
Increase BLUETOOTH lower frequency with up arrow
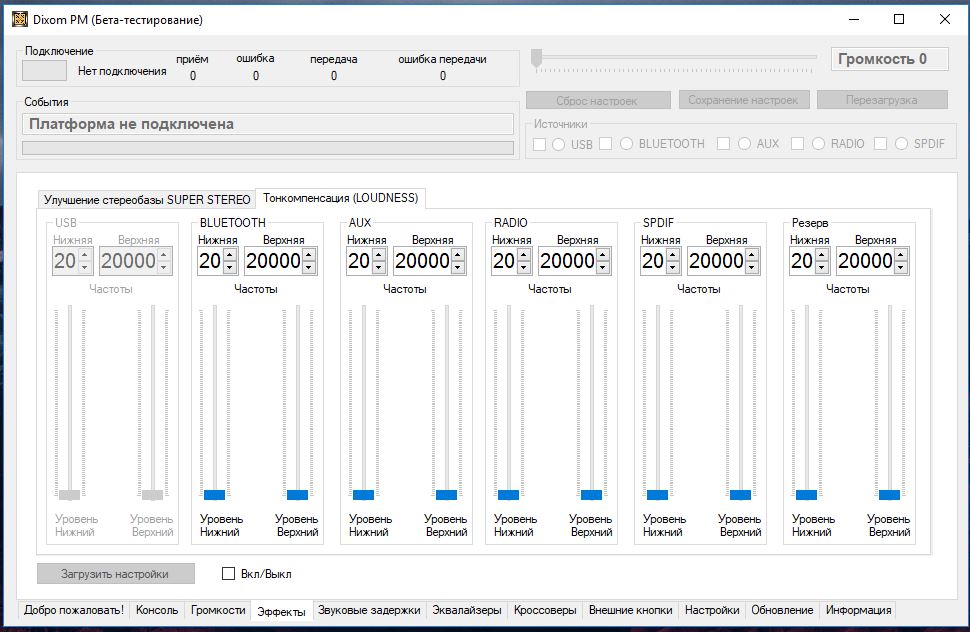[231, 255]
